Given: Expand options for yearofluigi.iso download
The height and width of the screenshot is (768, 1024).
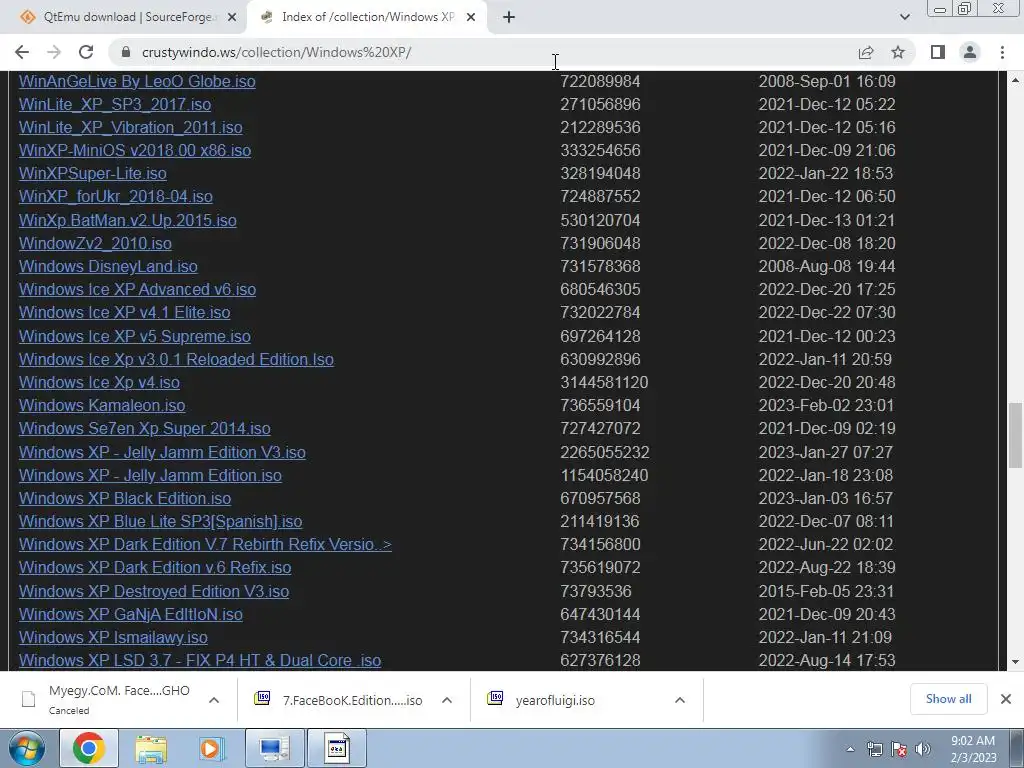Looking at the screenshot, I should pos(680,700).
